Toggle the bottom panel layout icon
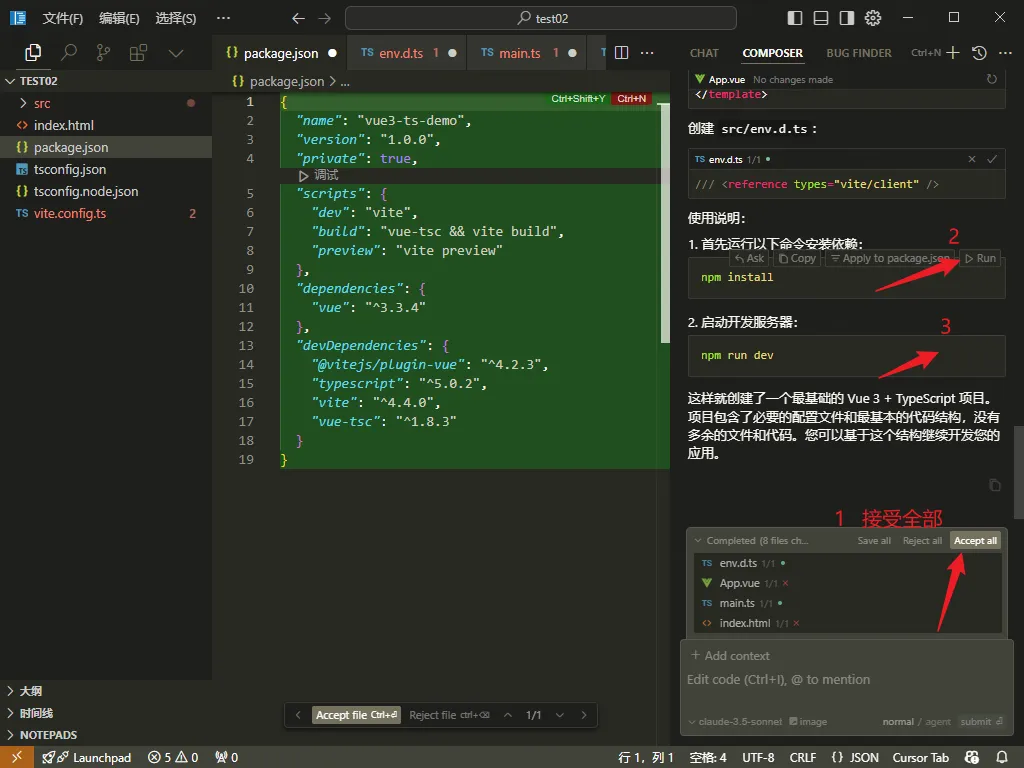Image resolution: width=1024 pixels, height=768 pixels. click(x=821, y=18)
